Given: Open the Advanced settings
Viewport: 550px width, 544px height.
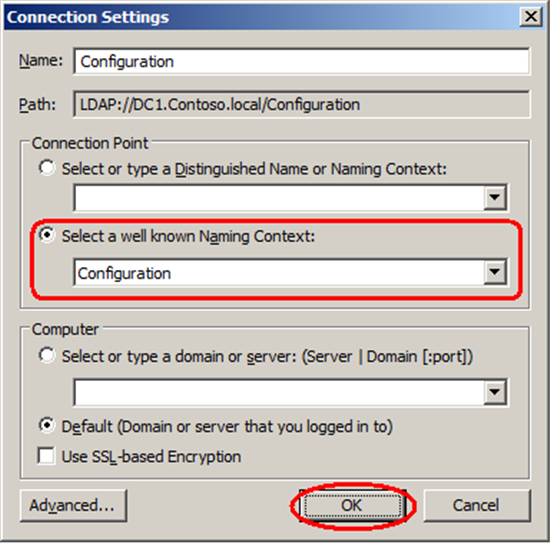Looking at the screenshot, I should [73, 505].
